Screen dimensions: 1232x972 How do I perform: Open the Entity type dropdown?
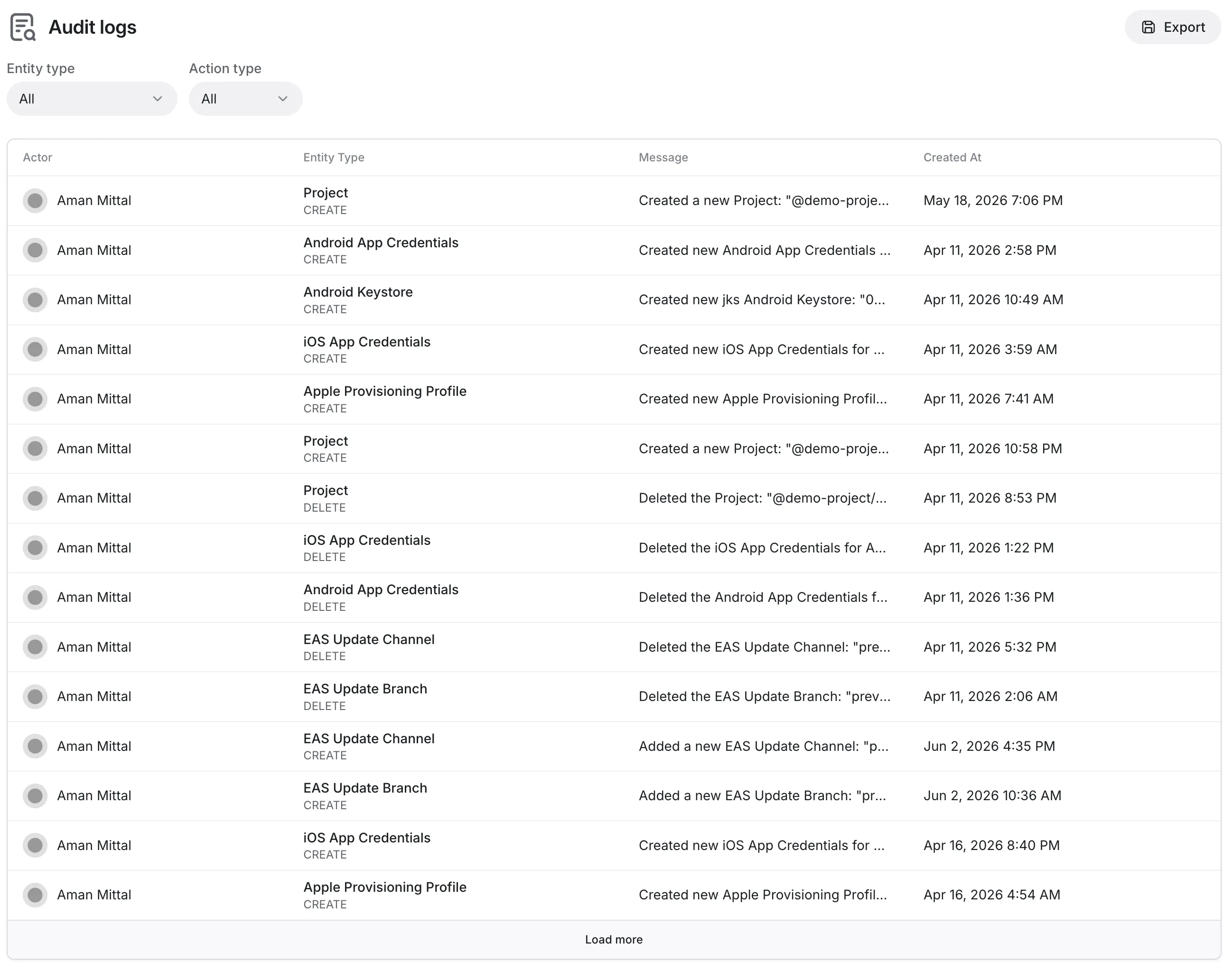click(x=92, y=99)
